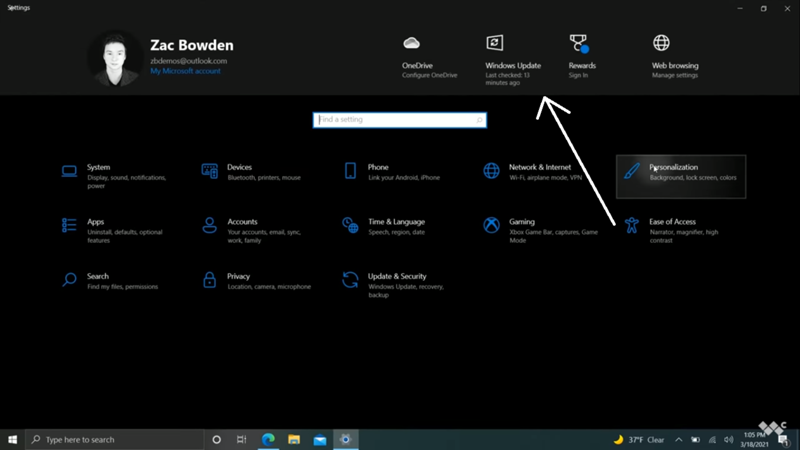Open the notification center icon
800x450 pixels.
click(784, 440)
